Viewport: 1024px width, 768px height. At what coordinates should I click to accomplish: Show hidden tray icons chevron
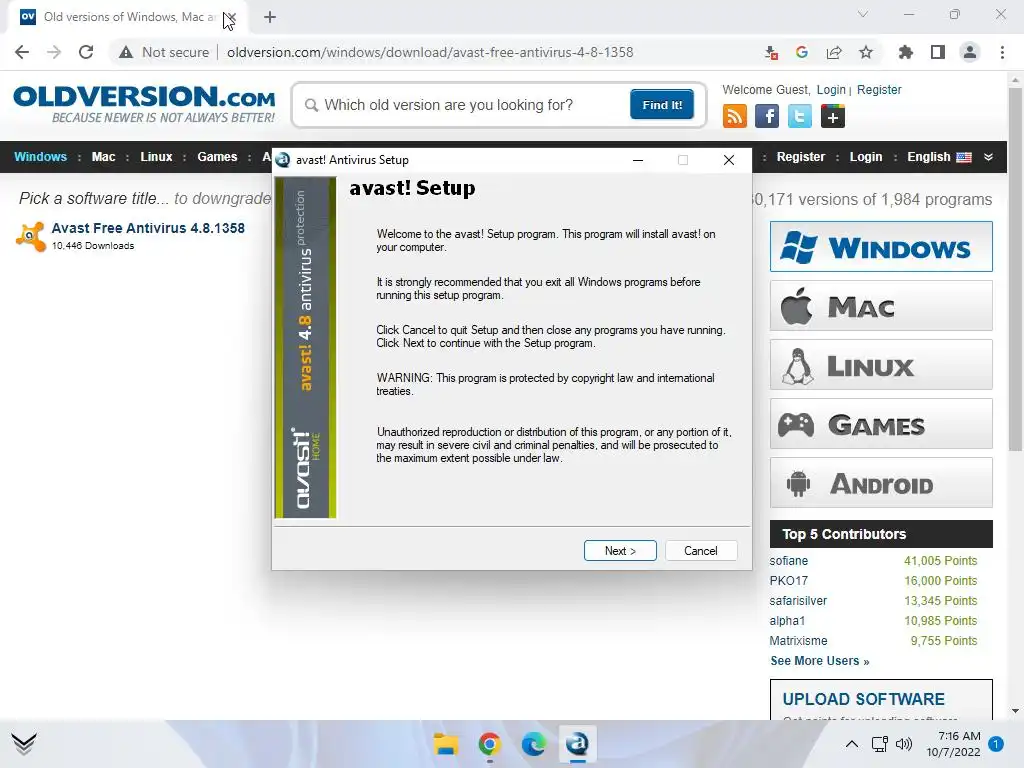(852, 744)
